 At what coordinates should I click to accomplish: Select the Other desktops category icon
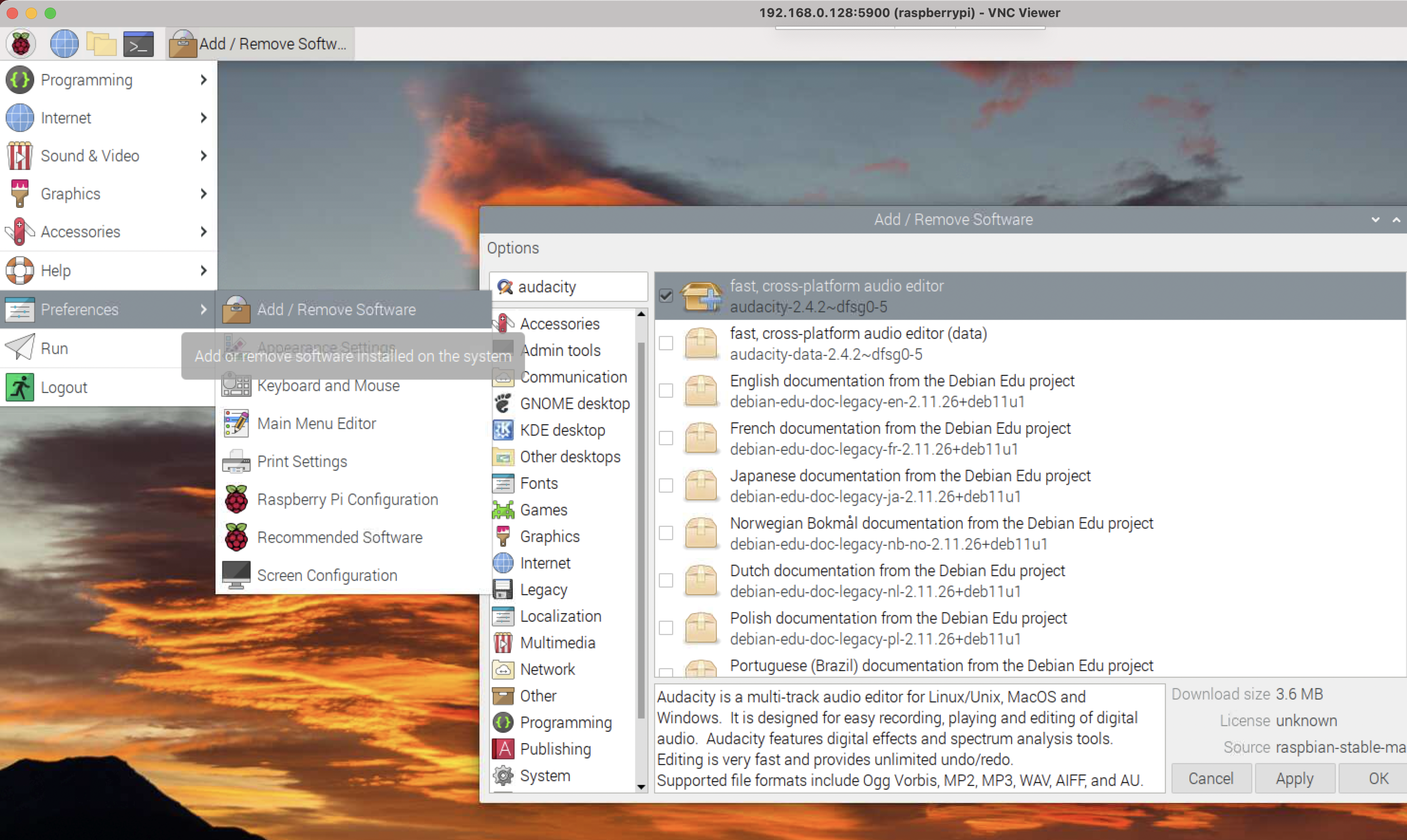pyautogui.click(x=503, y=457)
